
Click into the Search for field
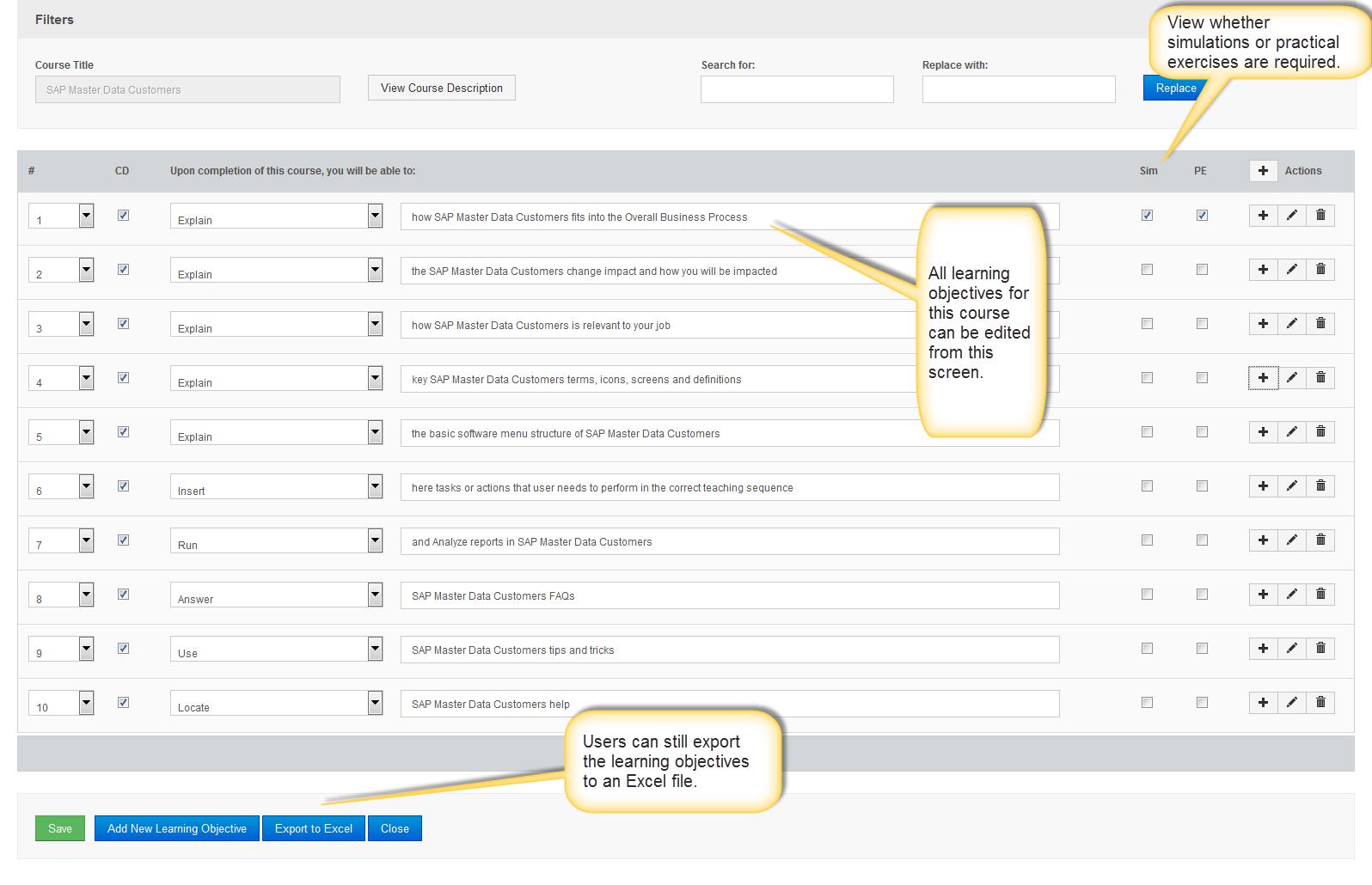(x=797, y=89)
